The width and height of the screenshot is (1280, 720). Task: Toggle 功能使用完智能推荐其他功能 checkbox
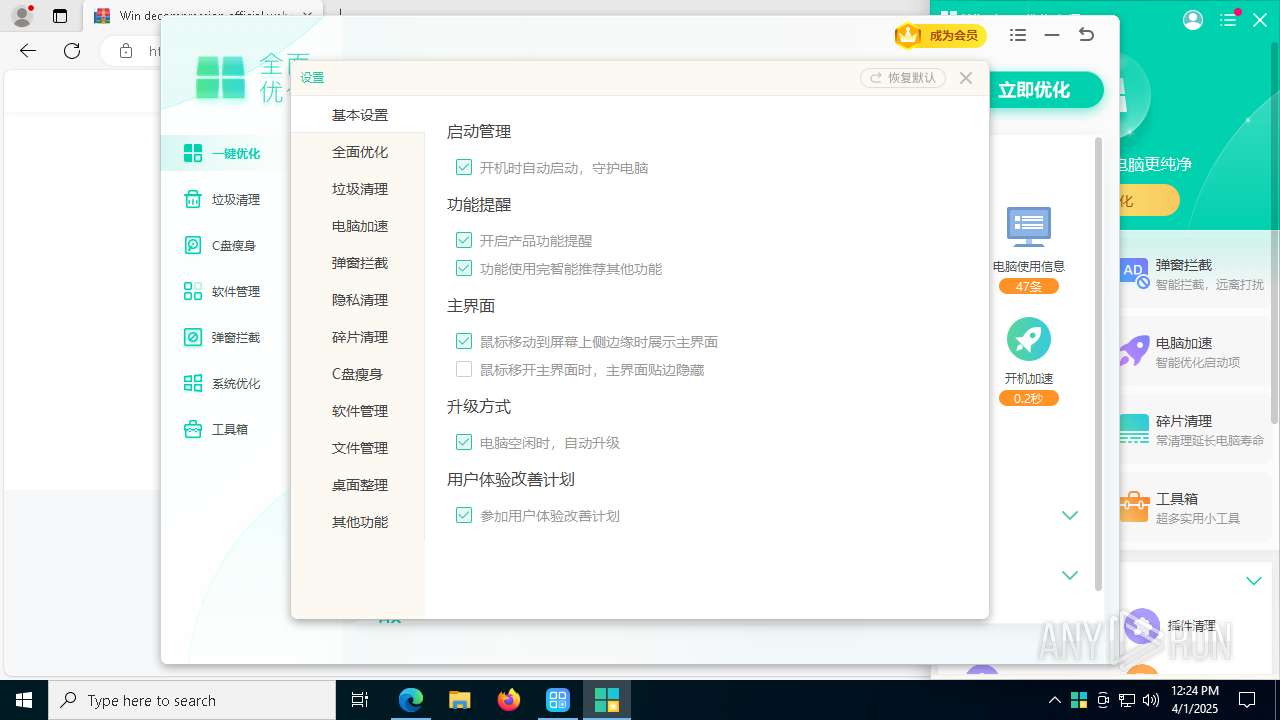pos(464,268)
